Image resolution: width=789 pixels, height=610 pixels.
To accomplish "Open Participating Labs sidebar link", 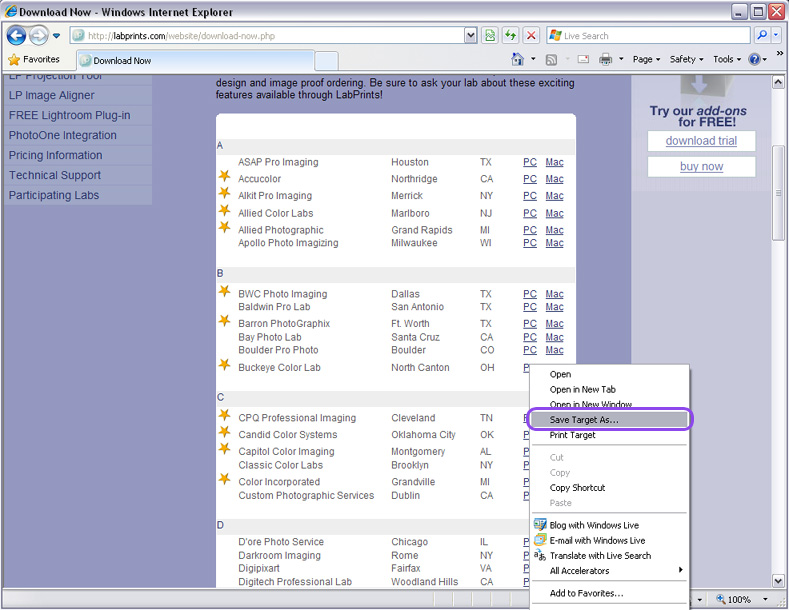I will [x=54, y=195].
